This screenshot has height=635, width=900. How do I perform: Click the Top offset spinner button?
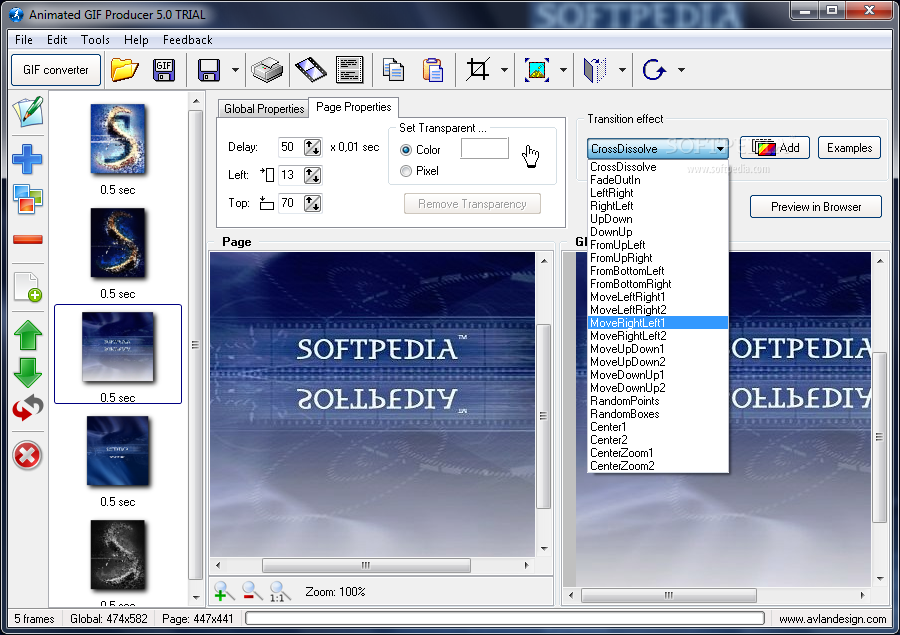coord(312,203)
